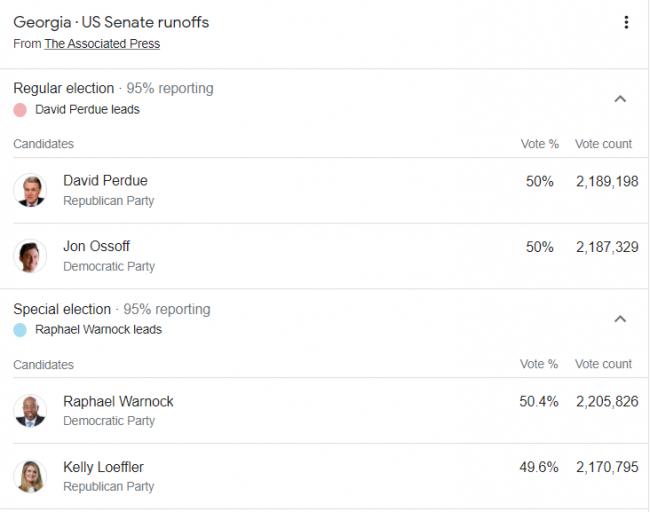Select the Jon Ossoff candidate name
The image size is (650, 512).
[96, 247]
